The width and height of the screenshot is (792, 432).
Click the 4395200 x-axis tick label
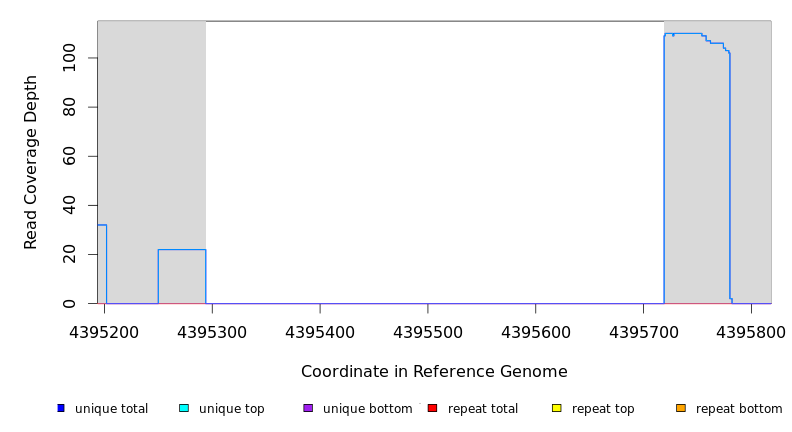coord(103,331)
